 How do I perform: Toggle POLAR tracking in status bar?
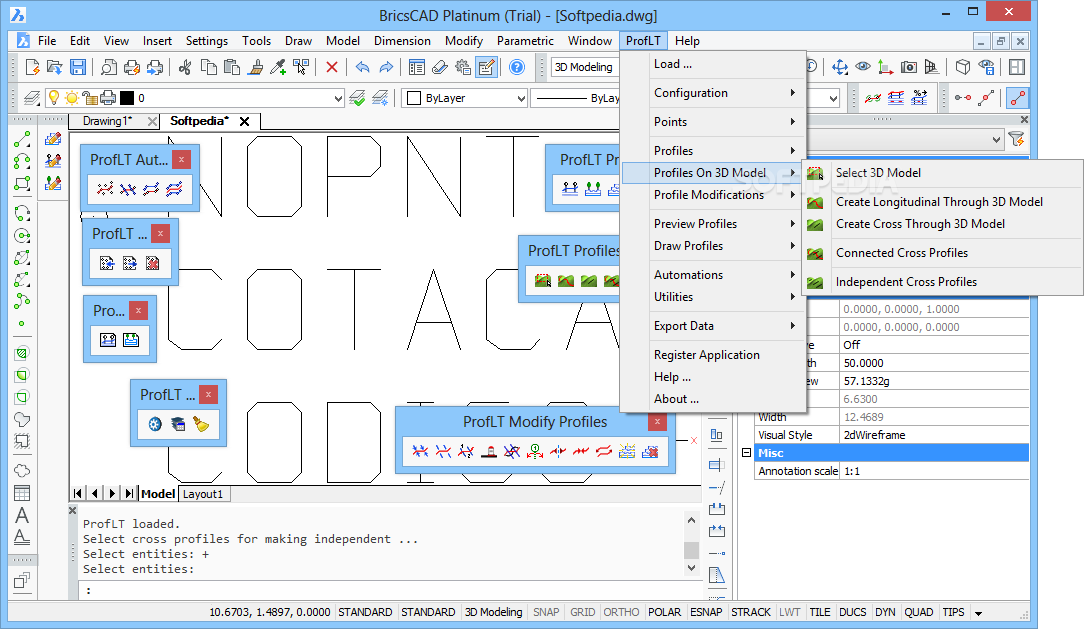pos(664,612)
